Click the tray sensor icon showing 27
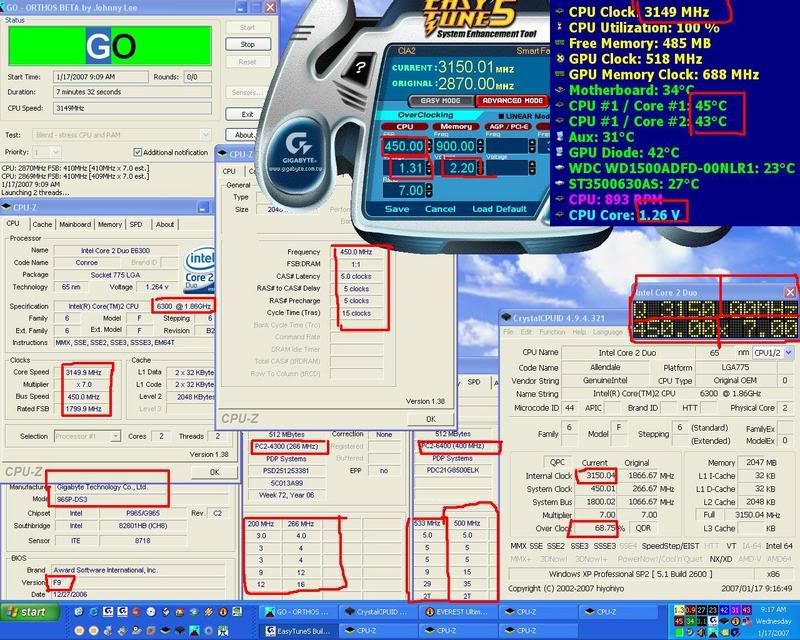 pos(701,610)
